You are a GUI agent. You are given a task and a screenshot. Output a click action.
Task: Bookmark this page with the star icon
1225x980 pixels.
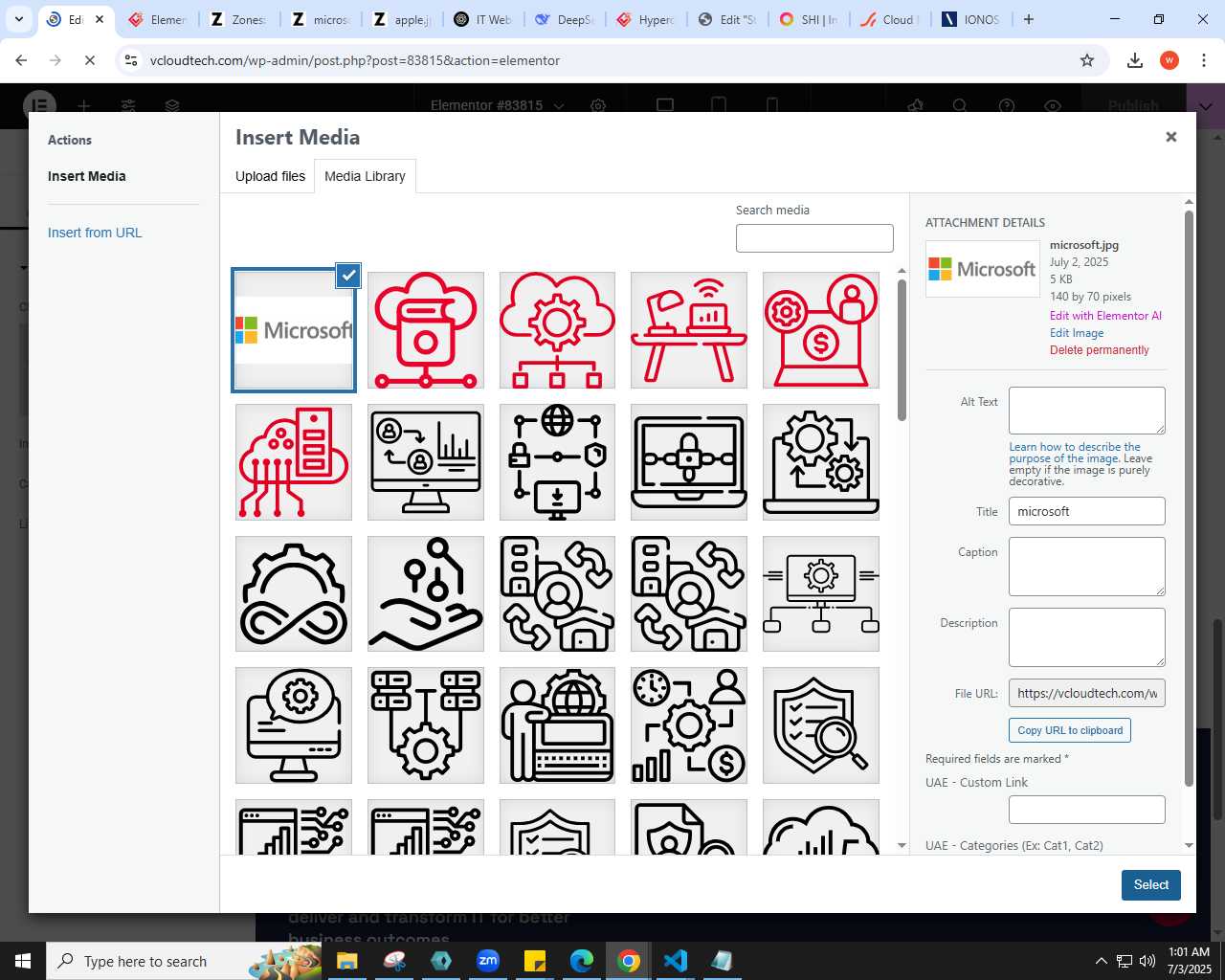click(1087, 60)
